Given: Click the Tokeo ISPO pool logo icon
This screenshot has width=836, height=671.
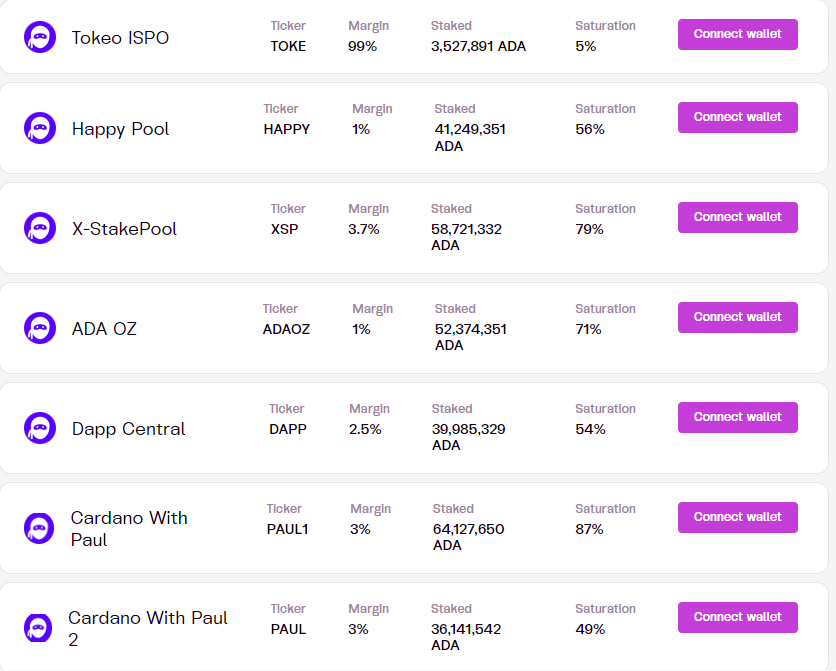Looking at the screenshot, I should point(40,38).
